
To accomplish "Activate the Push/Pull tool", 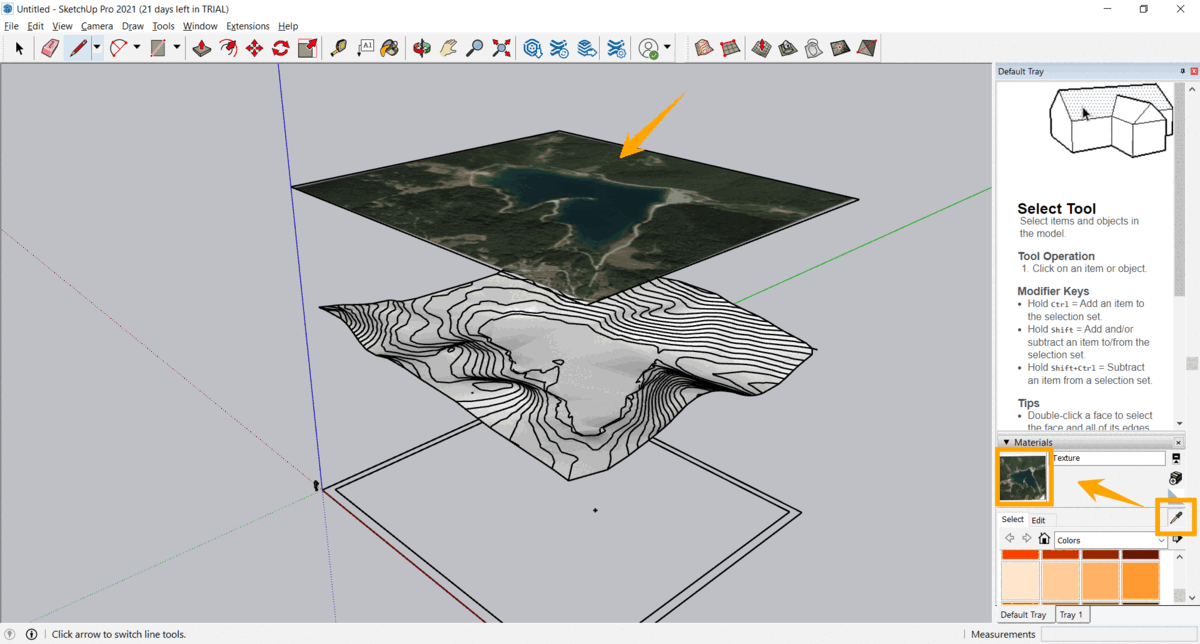I will [202, 47].
